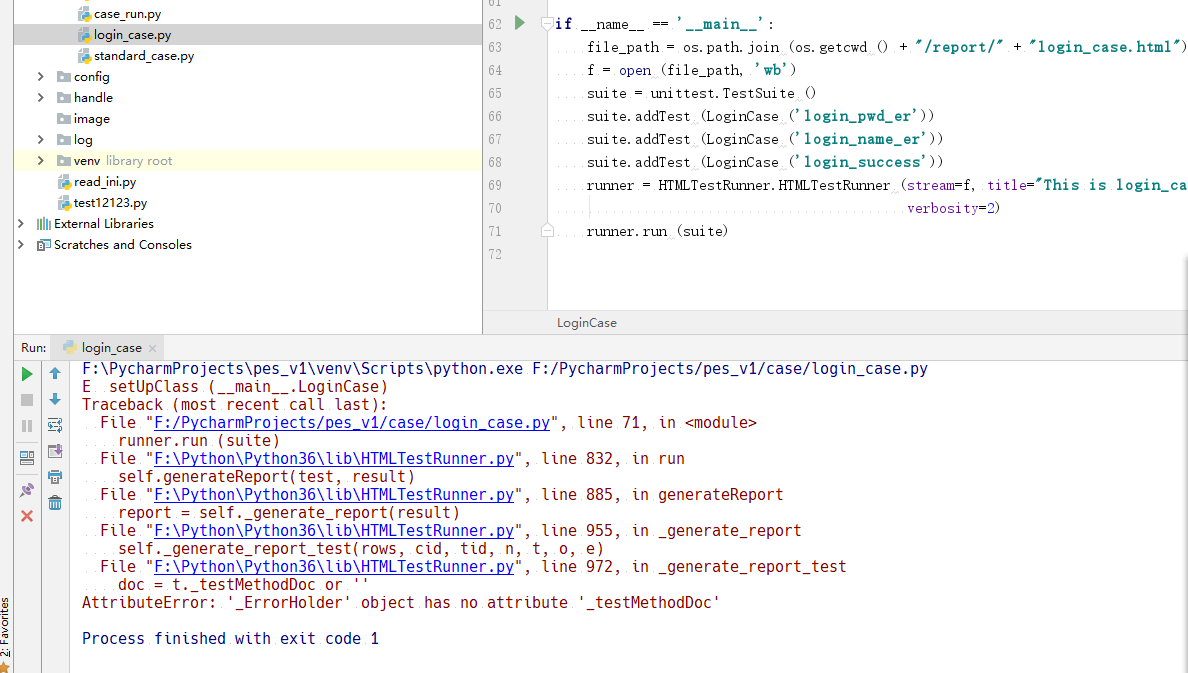Jump up the stack trace with the up arrow
The height and width of the screenshot is (673, 1188).
[x=55, y=373]
